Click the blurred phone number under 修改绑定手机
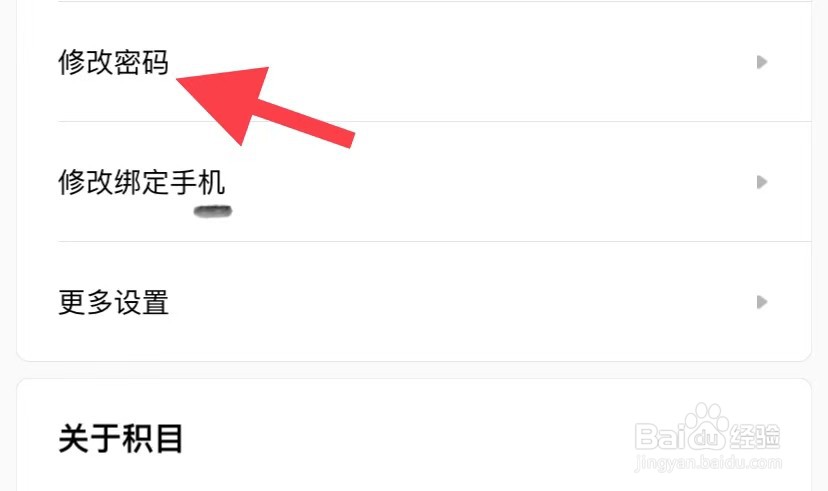The image size is (828, 491). coord(213,212)
